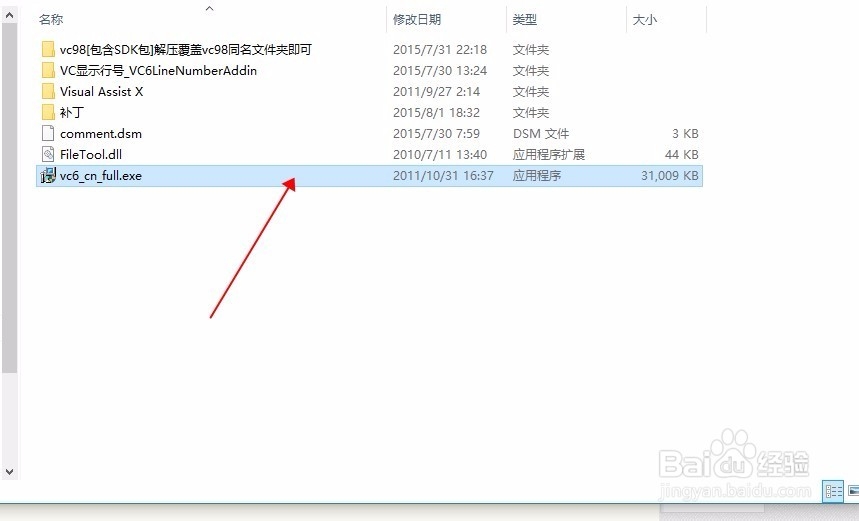The width and height of the screenshot is (859, 521).
Task: Sort by 修改日期 column header
Action: point(417,20)
